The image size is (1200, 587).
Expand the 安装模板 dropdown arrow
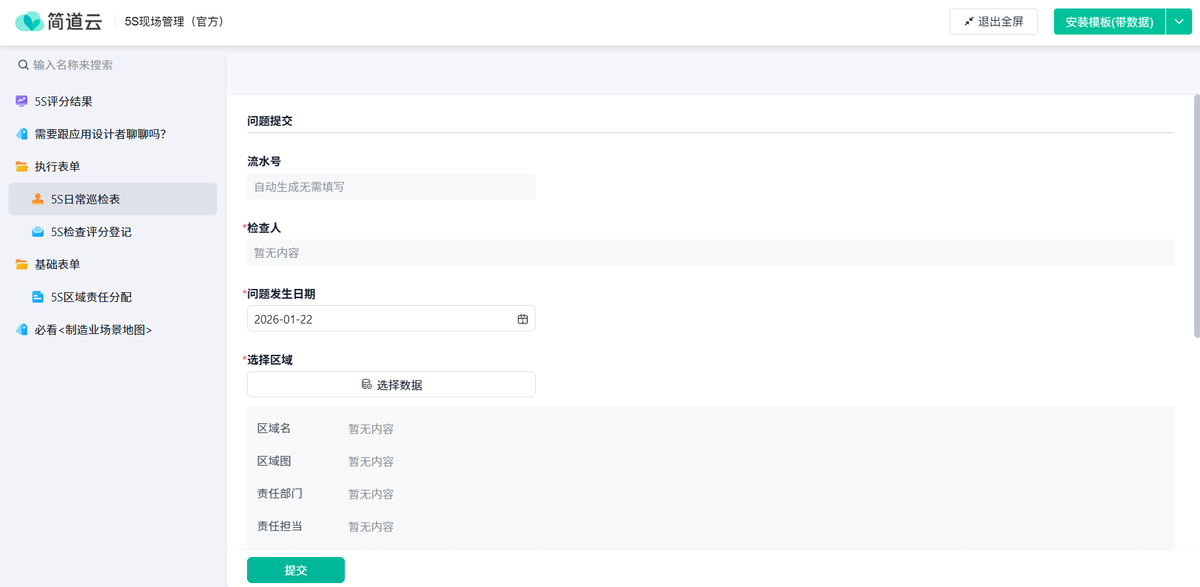click(x=1175, y=22)
